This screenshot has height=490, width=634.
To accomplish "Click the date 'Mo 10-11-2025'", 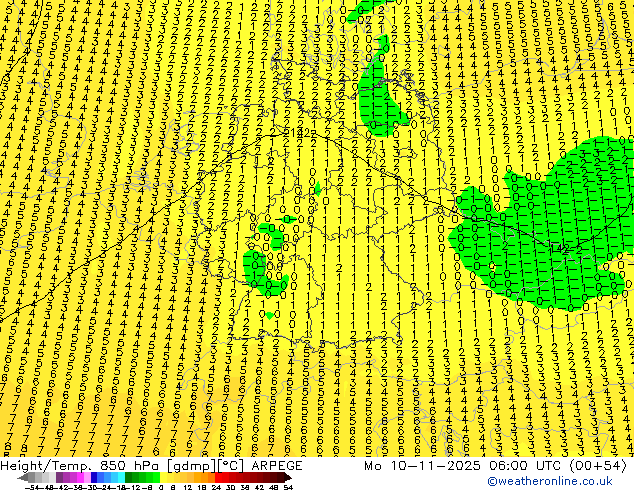I will 422,466.
